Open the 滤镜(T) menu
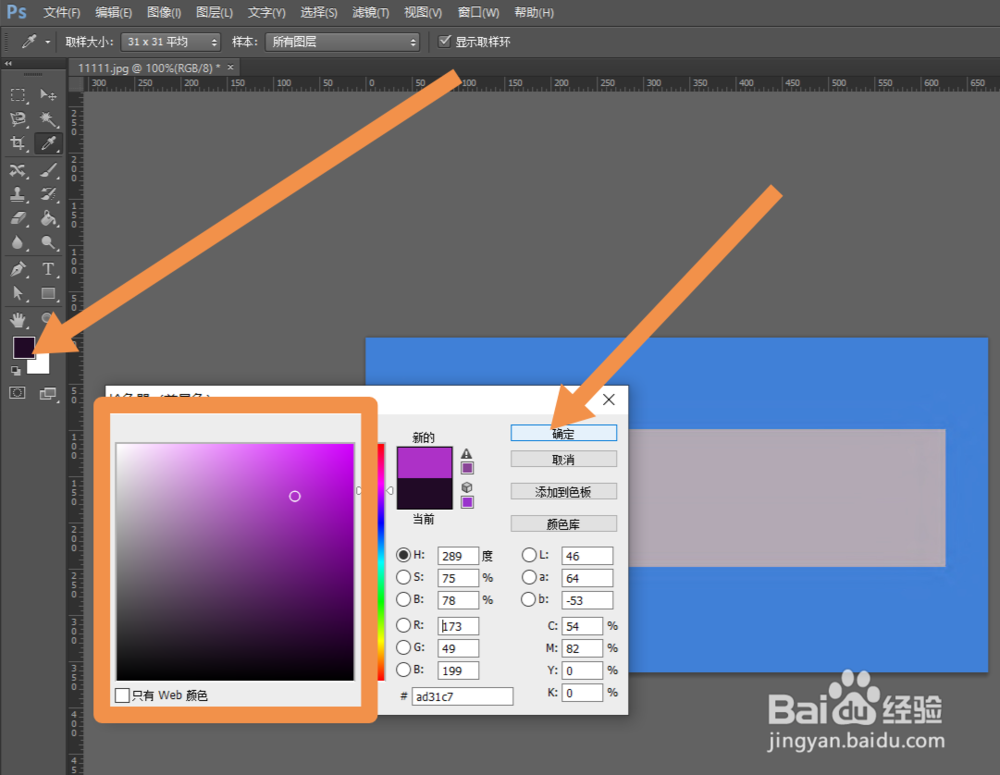The width and height of the screenshot is (1000, 775). (x=371, y=13)
